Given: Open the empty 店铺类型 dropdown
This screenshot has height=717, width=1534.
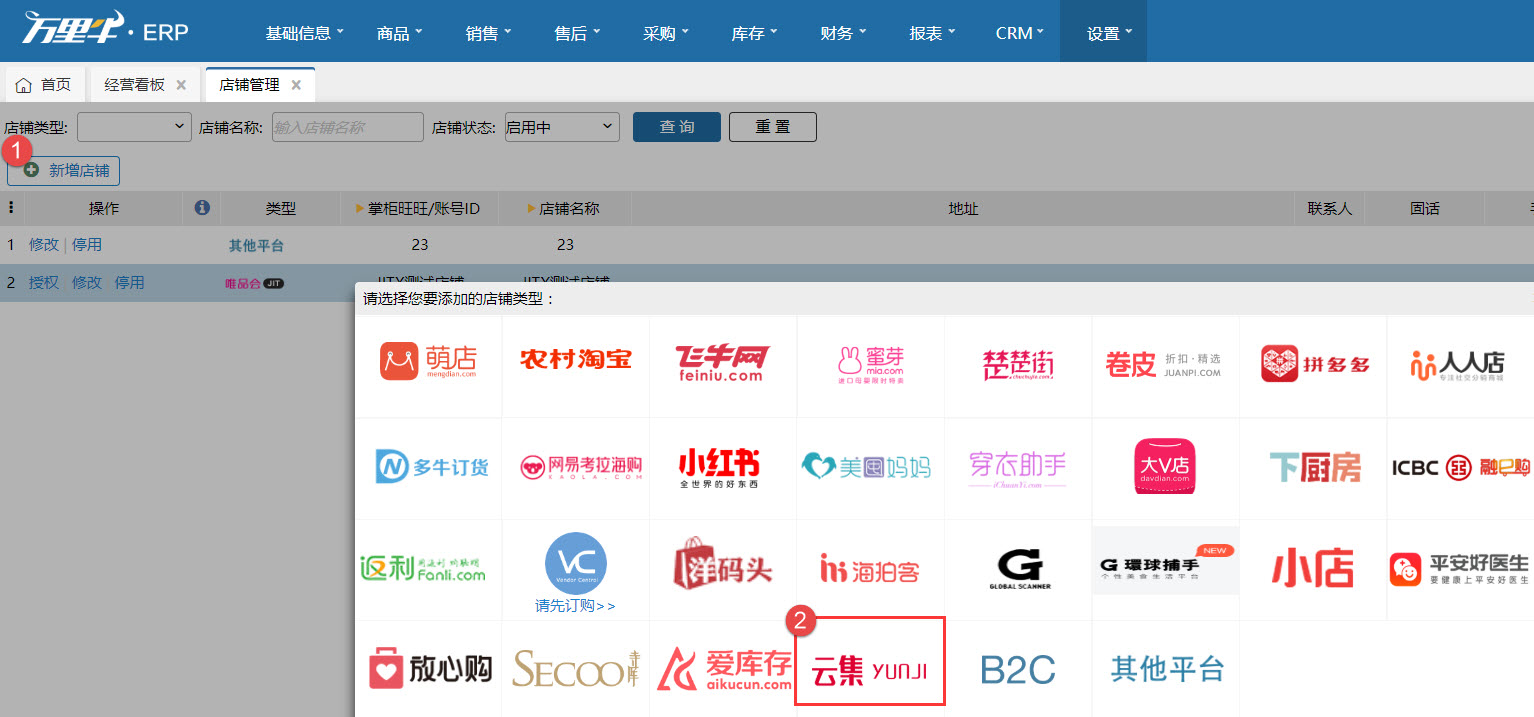Looking at the screenshot, I should coord(133,126).
